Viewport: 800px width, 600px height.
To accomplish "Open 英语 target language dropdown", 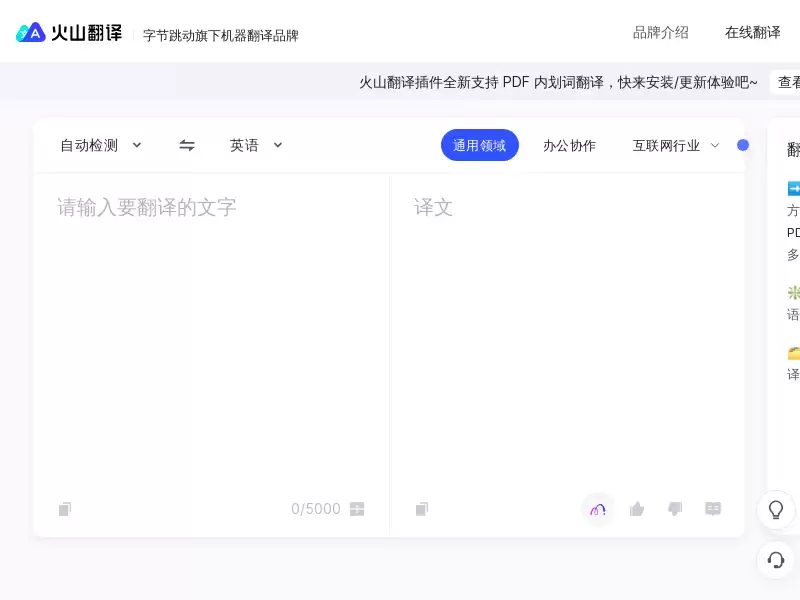I will point(256,145).
